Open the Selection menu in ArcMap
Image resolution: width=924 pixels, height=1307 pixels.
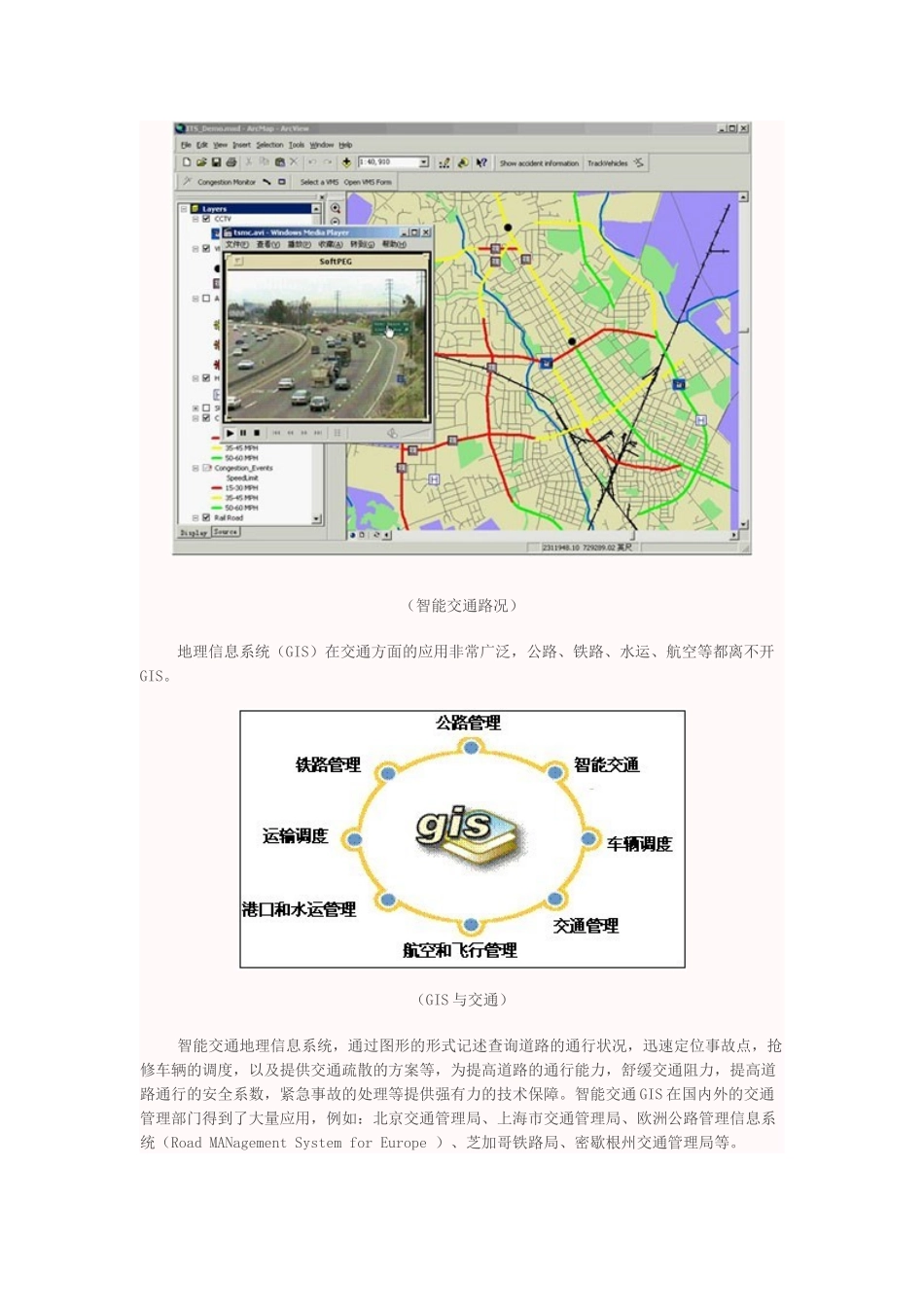click(x=269, y=145)
